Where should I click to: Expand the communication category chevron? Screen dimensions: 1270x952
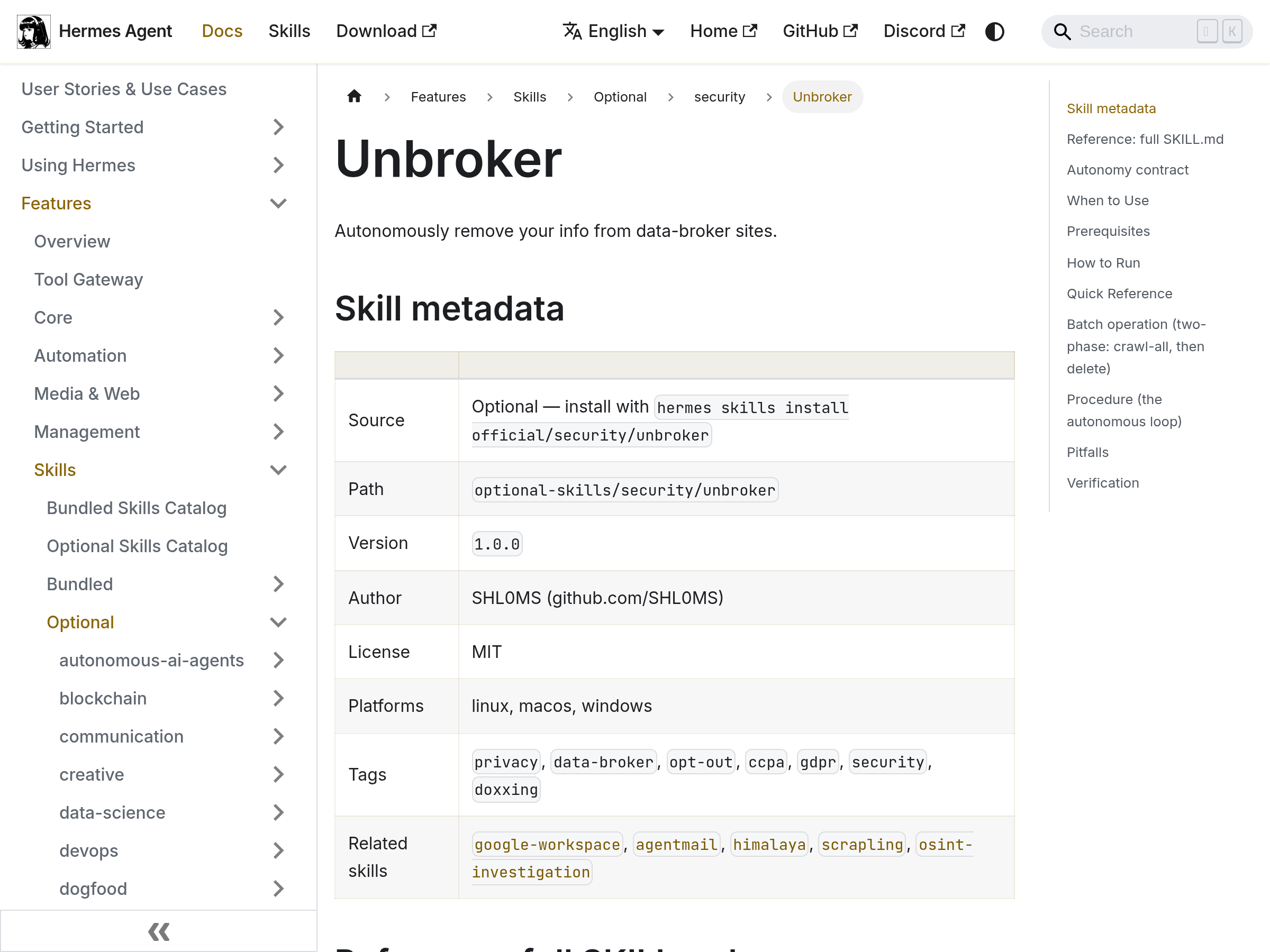(x=278, y=736)
